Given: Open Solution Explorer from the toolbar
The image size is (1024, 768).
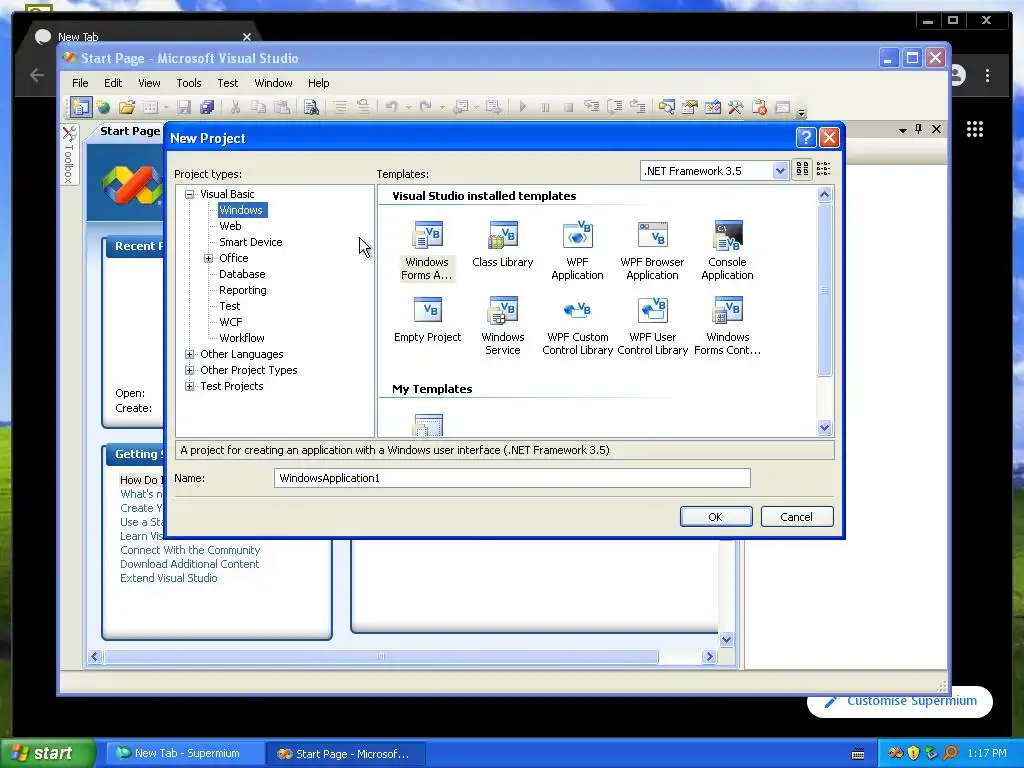Looking at the screenshot, I should pyautogui.click(x=666, y=107).
